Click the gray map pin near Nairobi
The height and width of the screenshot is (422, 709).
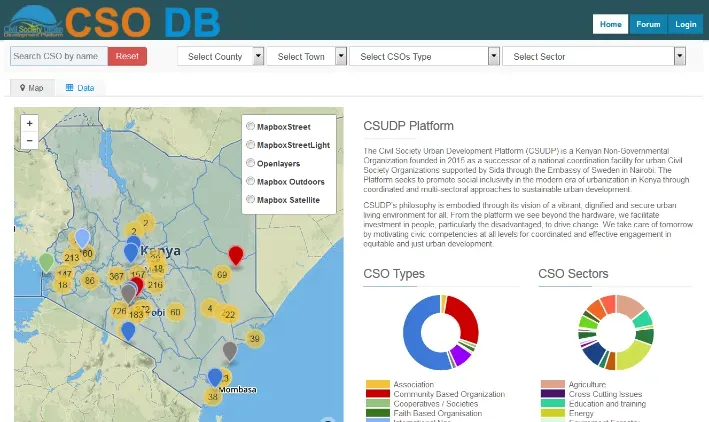pos(128,294)
